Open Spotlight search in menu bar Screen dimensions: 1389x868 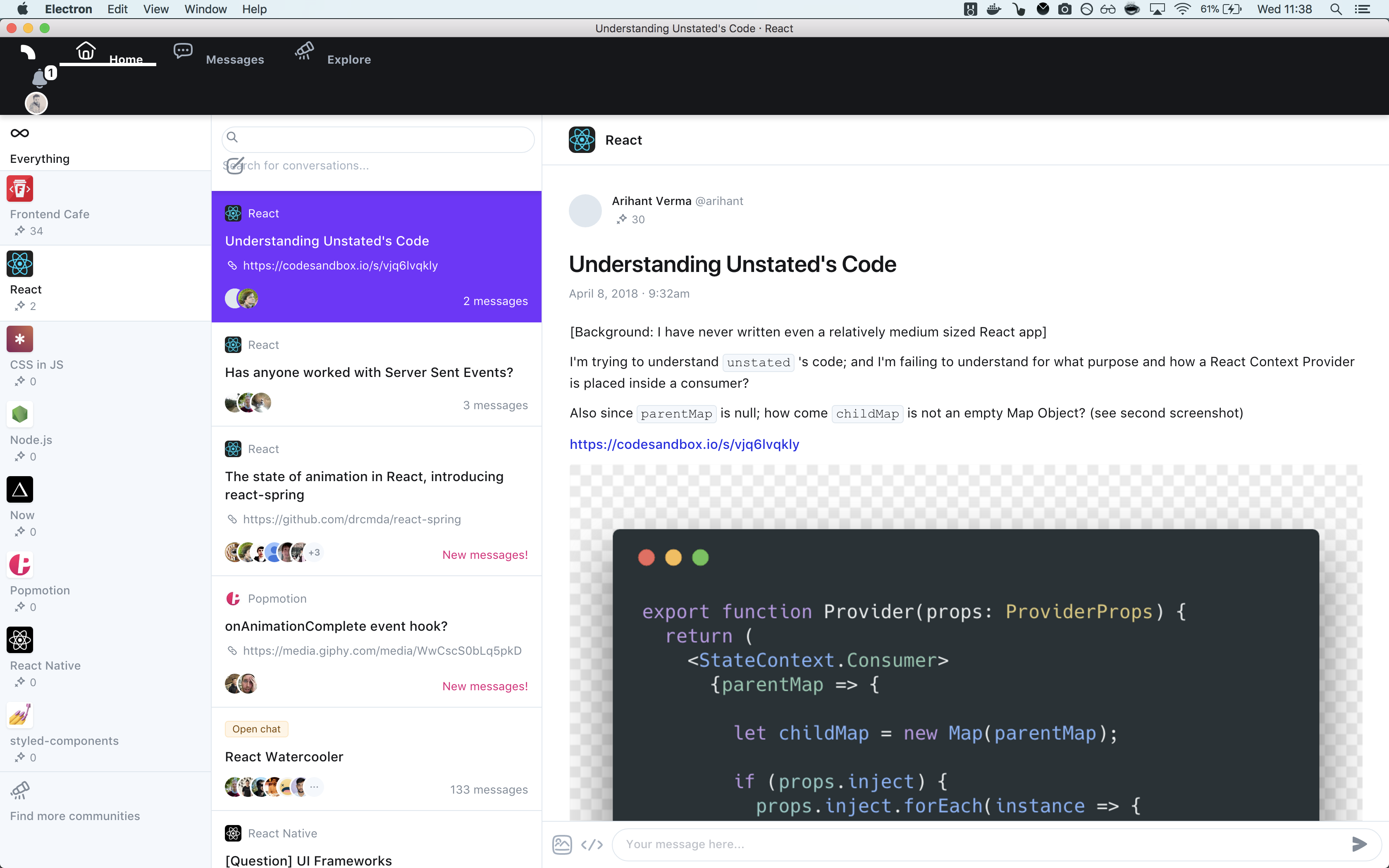click(x=1336, y=9)
